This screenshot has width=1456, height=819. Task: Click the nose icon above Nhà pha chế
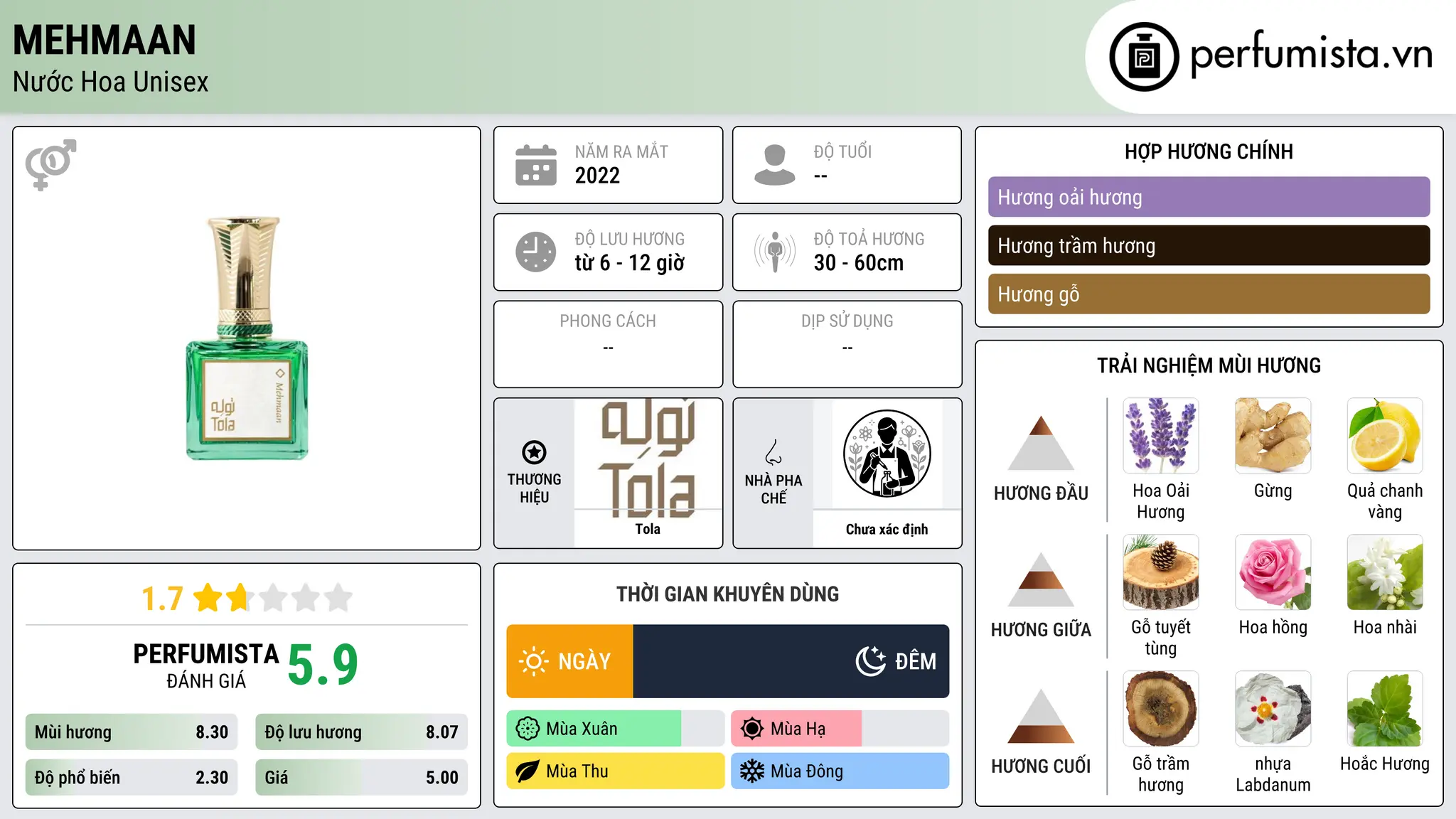pyautogui.click(x=773, y=452)
